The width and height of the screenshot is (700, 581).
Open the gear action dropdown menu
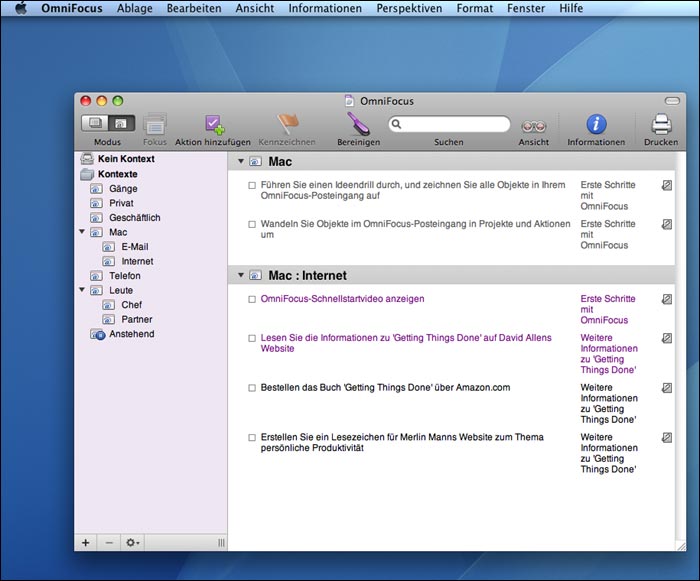tap(133, 542)
